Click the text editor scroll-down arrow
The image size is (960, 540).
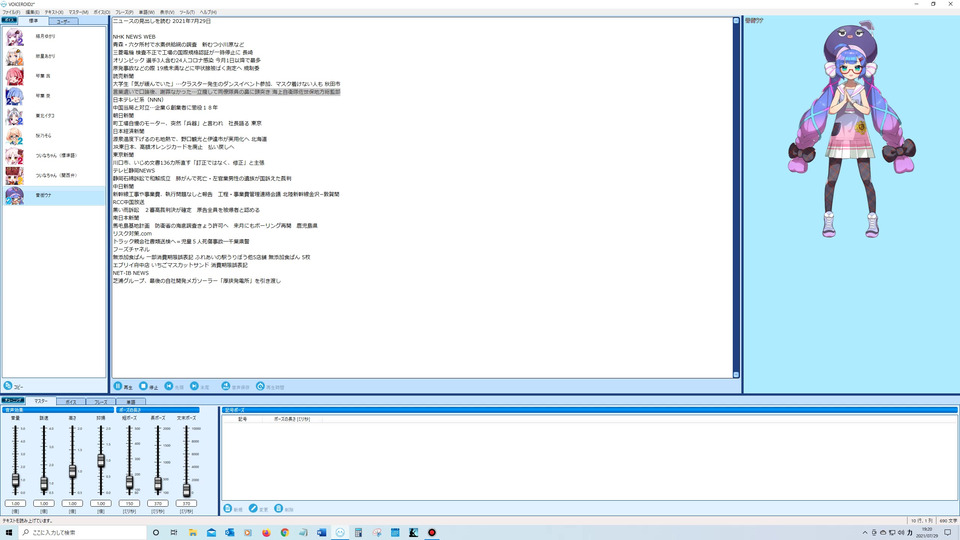[x=736, y=375]
